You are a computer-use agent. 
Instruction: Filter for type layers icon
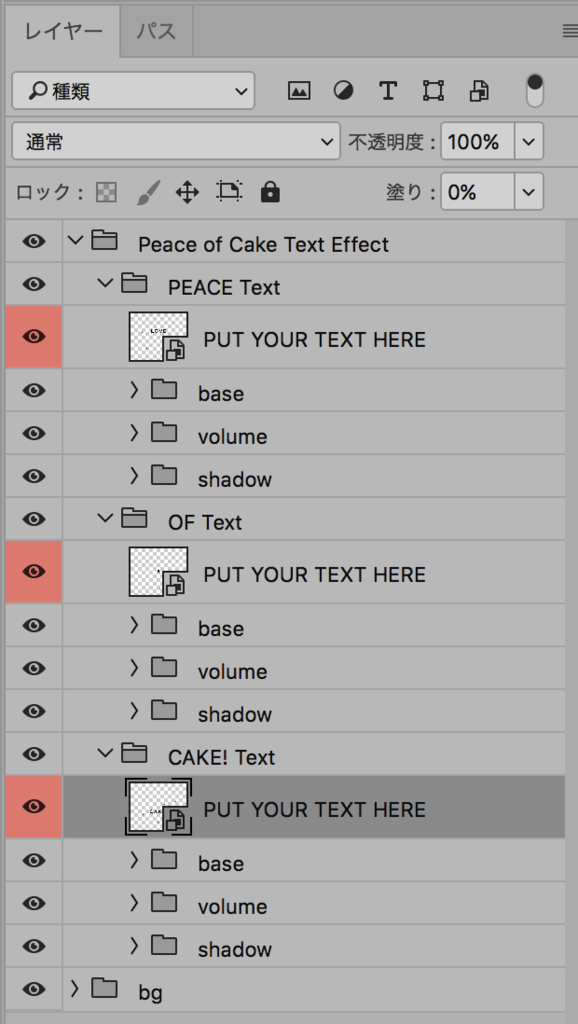click(x=388, y=91)
